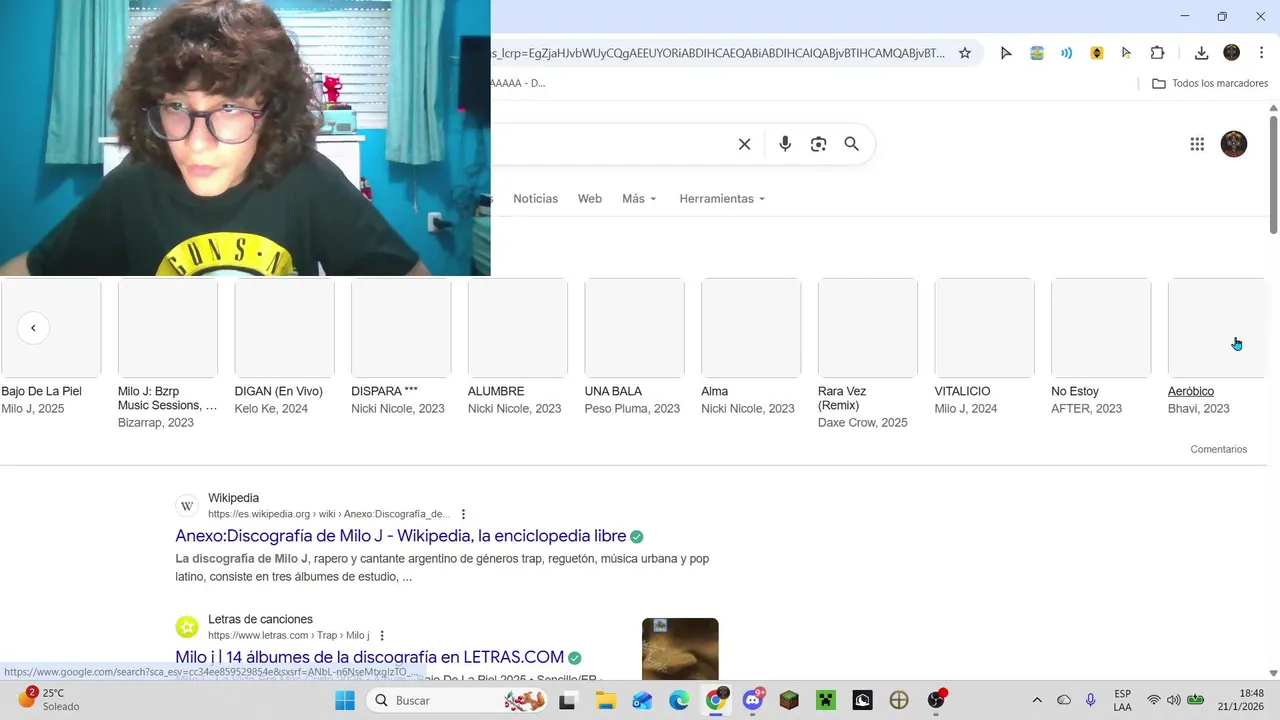
Task: Select DIGAN (En Vivo) song card
Action: (x=285, y=346)
